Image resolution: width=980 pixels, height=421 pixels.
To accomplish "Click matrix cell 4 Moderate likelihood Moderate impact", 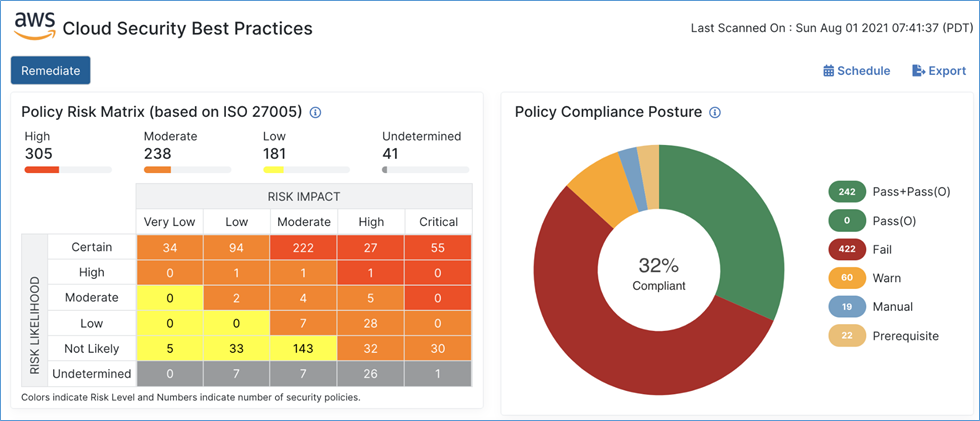I will 304,298.
